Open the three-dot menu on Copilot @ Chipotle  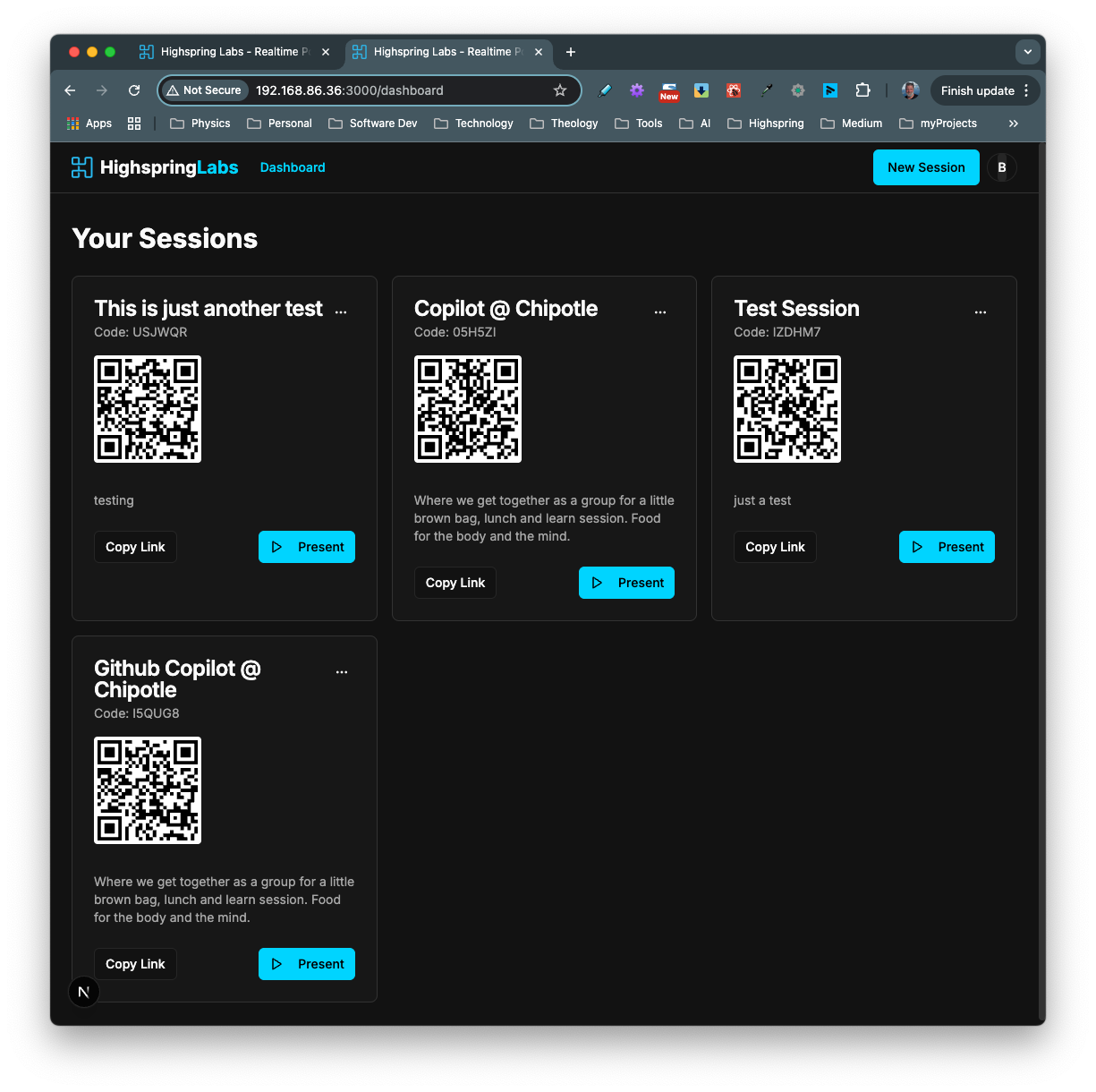coord(660,311)
